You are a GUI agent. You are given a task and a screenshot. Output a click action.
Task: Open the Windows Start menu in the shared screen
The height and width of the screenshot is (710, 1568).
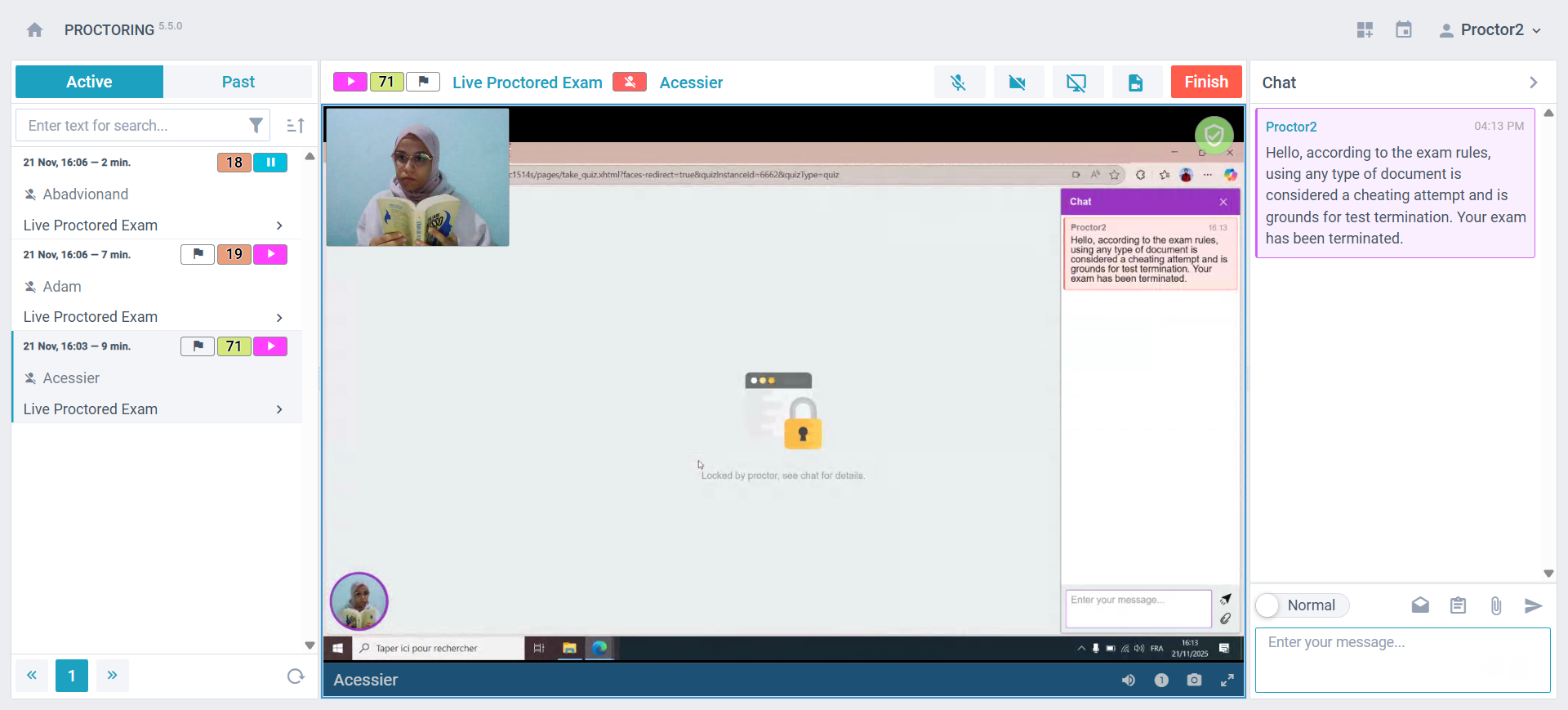pos(337,648)
